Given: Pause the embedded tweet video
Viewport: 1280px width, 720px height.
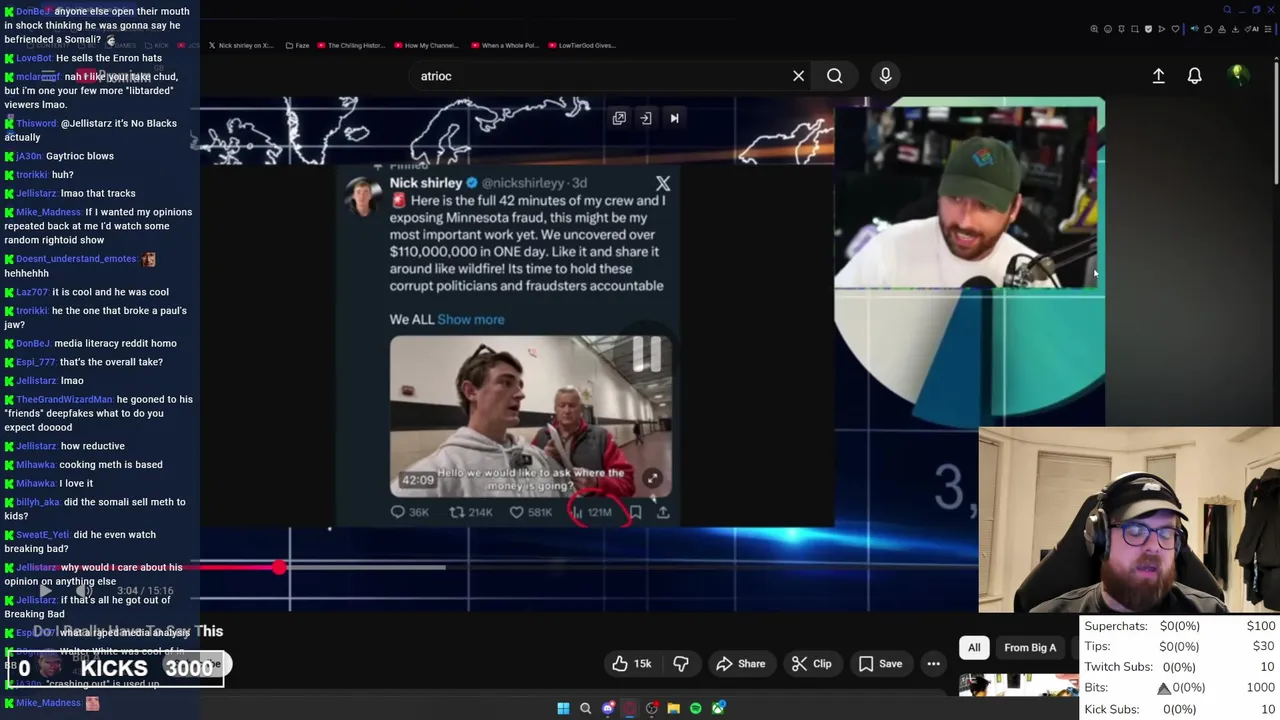Looking at the screenshot, I should 647,353.
